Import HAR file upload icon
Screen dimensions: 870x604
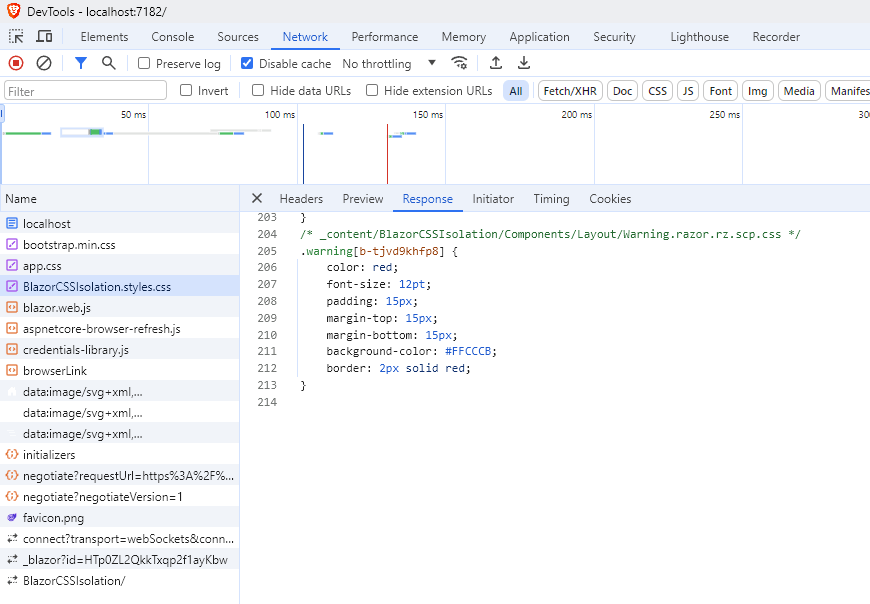(496, 63)
